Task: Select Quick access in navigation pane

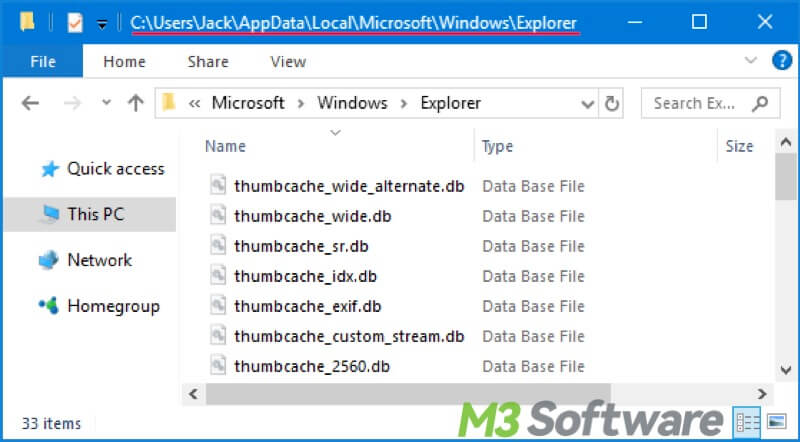Action: click(116, 169)
